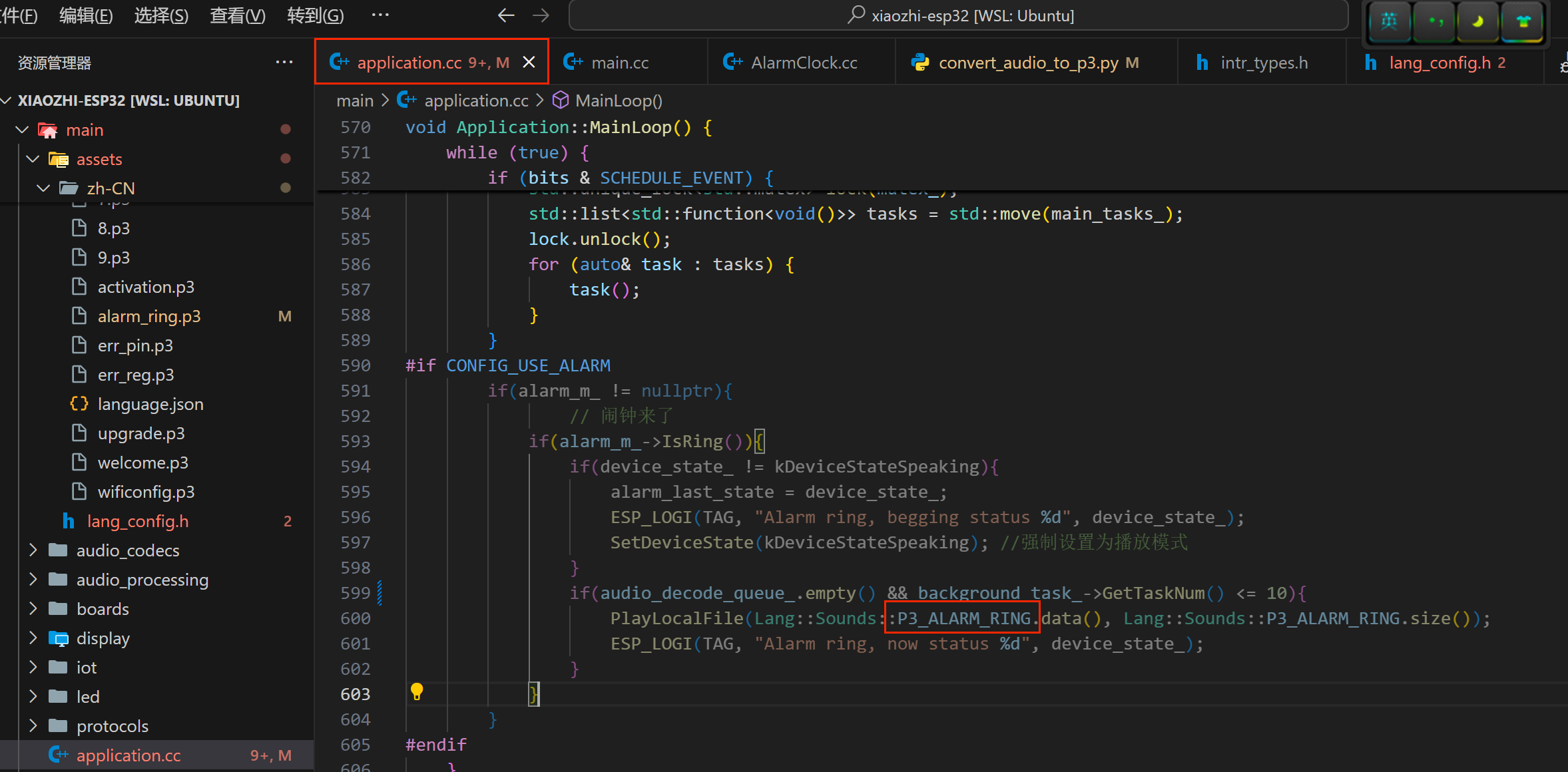Viewport: 1568px width, 772px height.
Task: Click the explorer panel more actions ellipsis
Action: (x=284, y=63)
